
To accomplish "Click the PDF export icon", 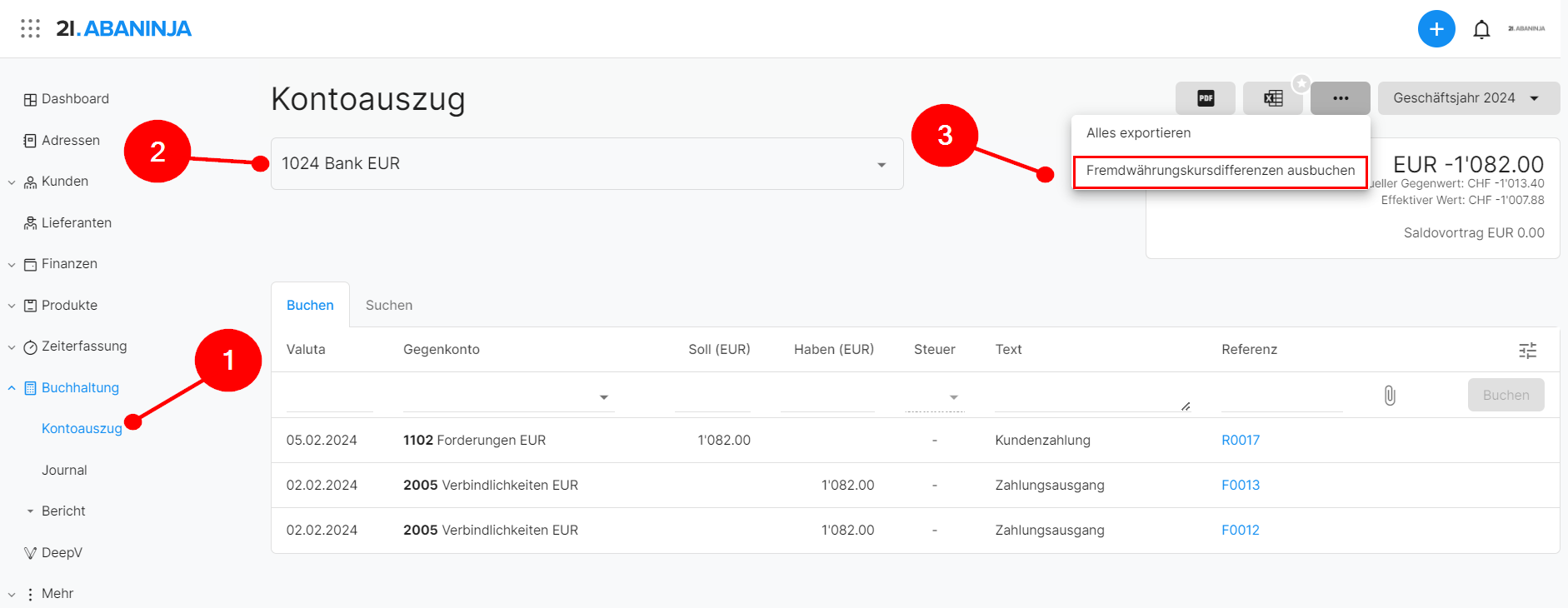I will [x=1205, y=98].
